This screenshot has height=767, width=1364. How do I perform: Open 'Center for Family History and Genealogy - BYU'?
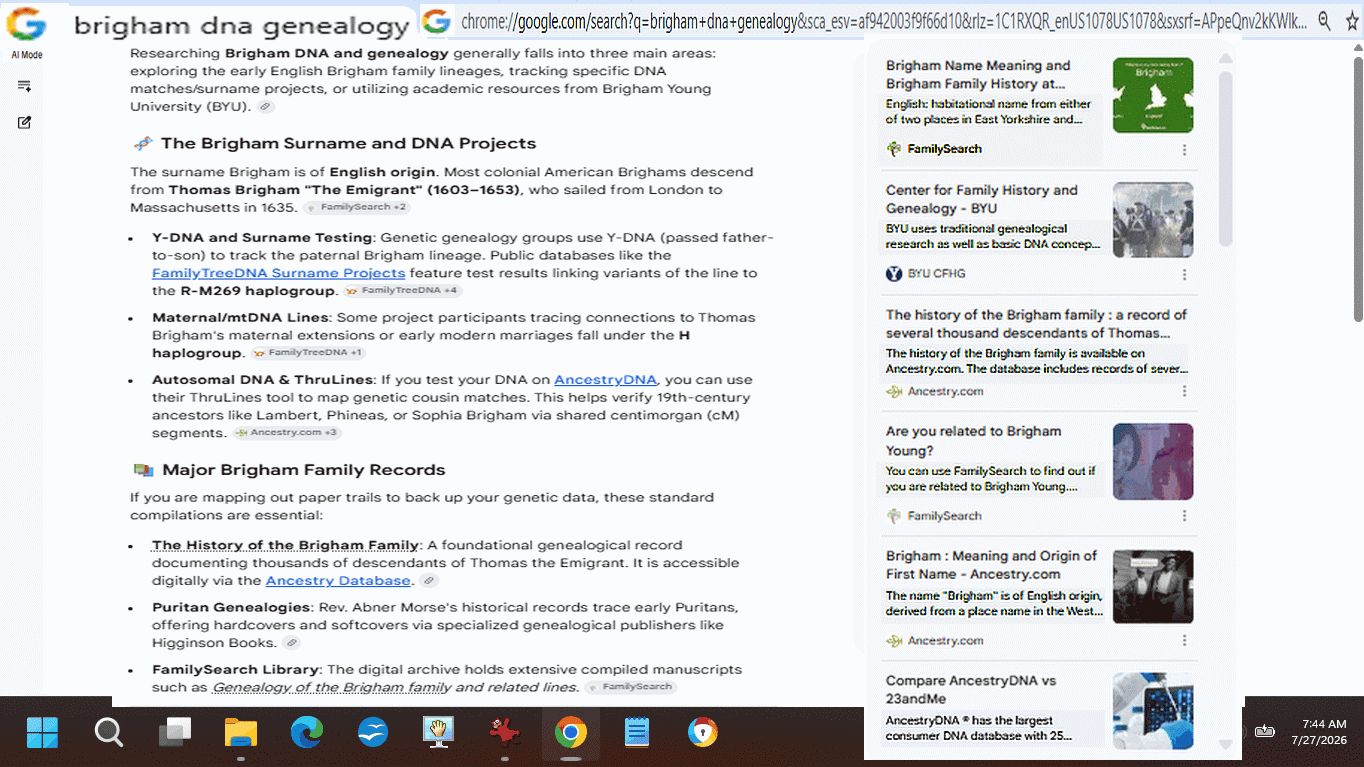pos(982,199)
